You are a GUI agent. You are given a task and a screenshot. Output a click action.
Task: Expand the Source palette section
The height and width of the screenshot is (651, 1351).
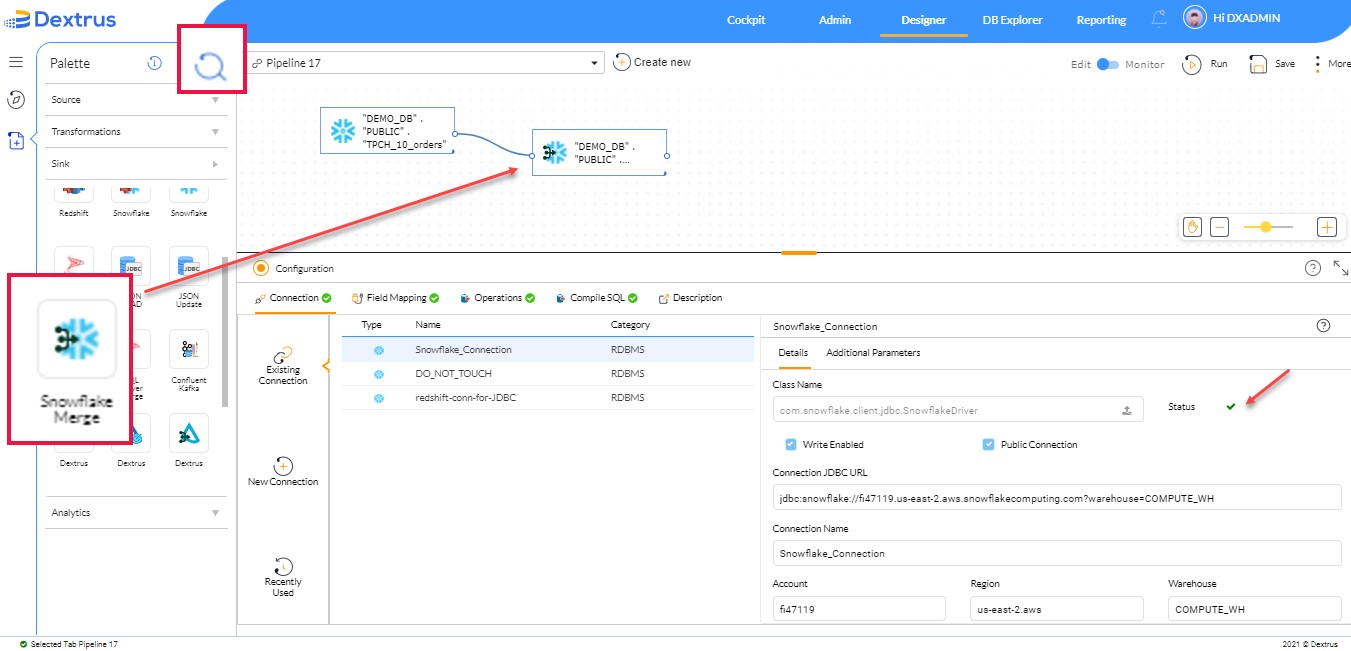pyautogui.click(x=137, y=100)
